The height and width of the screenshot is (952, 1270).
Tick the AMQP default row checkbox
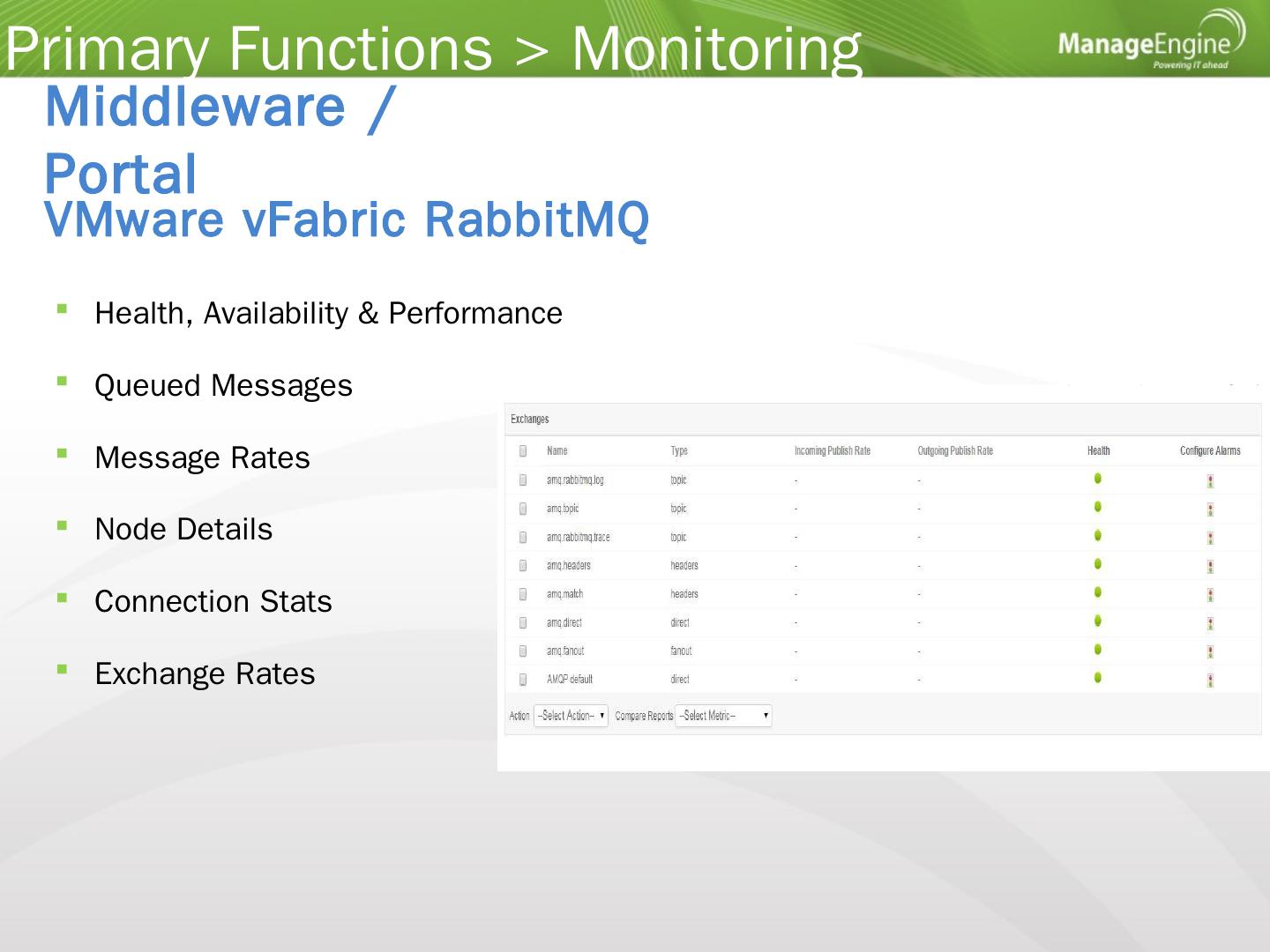pos(523,680)
